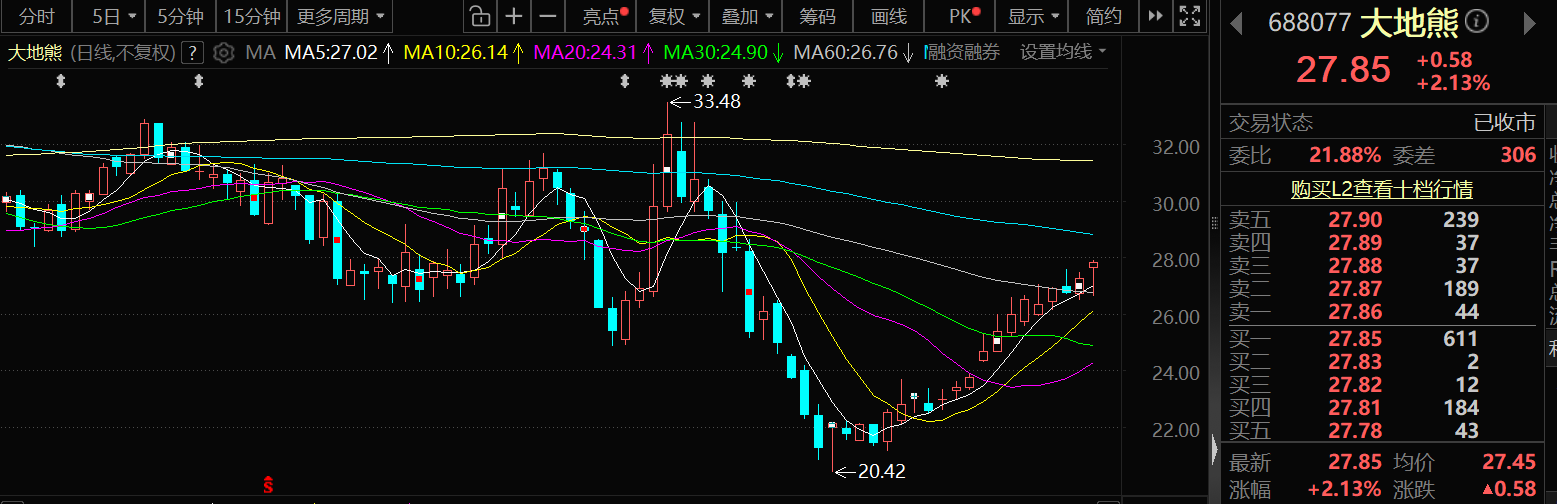Switch to 简约 simplified view
1557x504 pixels.
coord(1103,16)
